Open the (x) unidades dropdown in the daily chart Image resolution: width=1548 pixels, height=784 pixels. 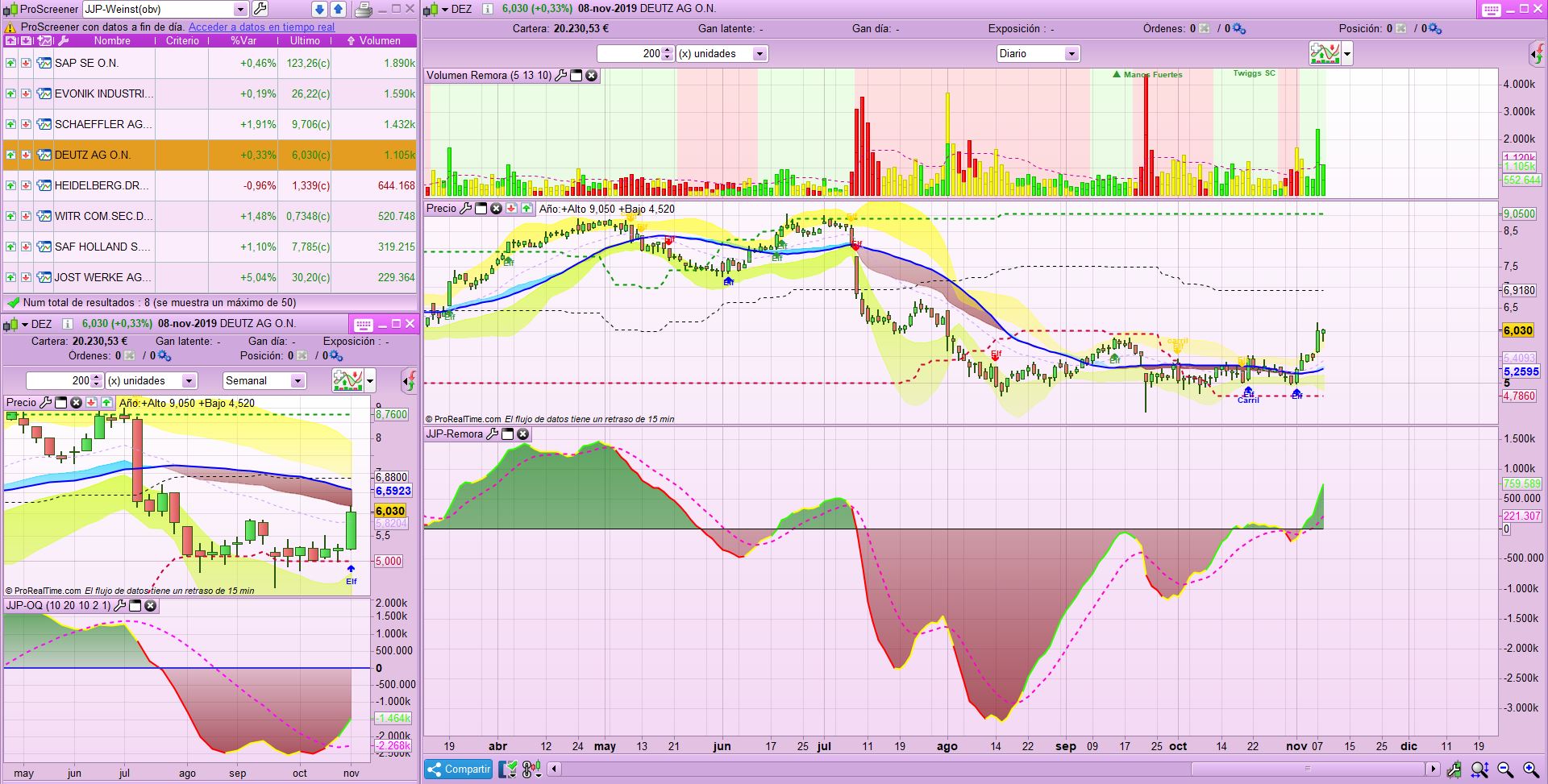point(759,54)
